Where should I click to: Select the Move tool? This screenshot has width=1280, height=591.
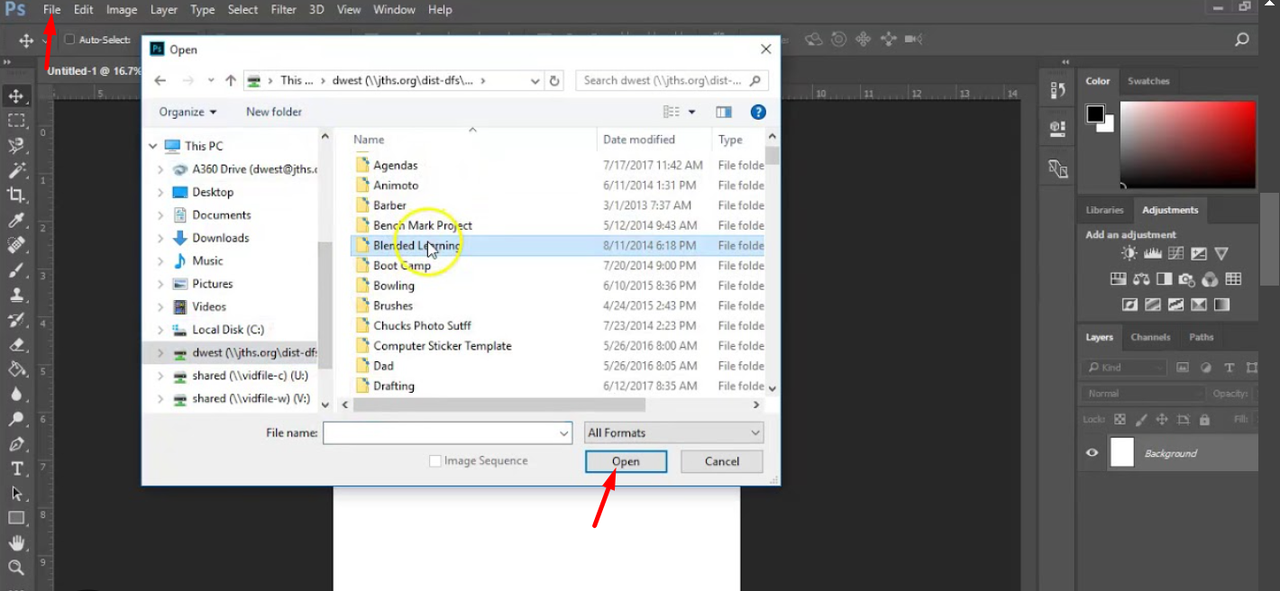[x=17, y=97]
